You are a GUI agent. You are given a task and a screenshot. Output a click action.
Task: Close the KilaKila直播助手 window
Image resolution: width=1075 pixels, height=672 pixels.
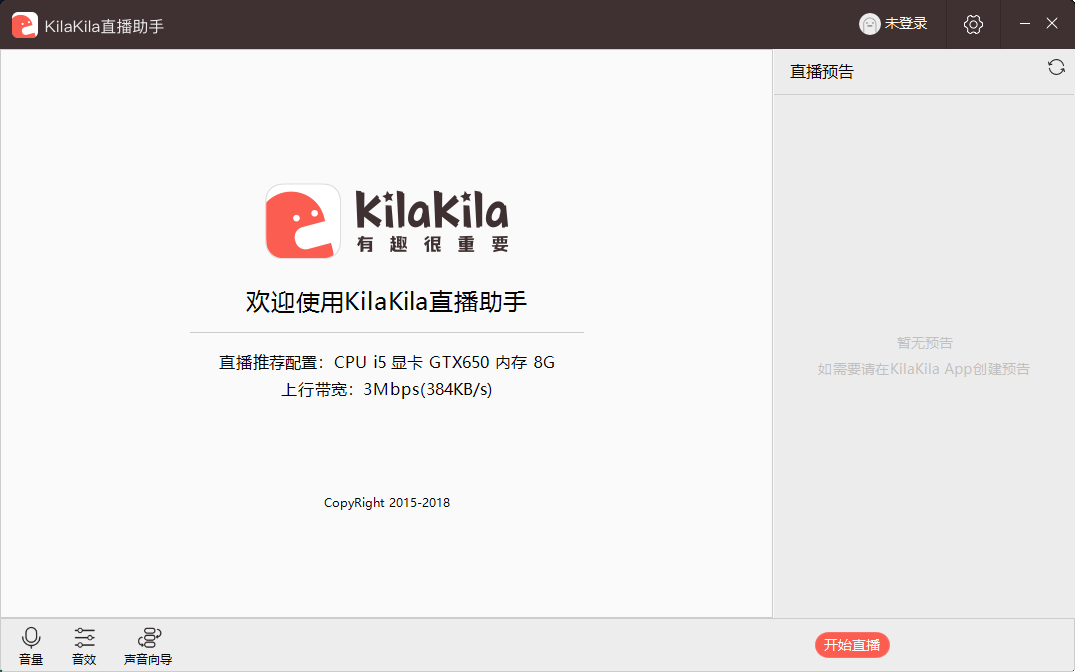point(1052,24)
